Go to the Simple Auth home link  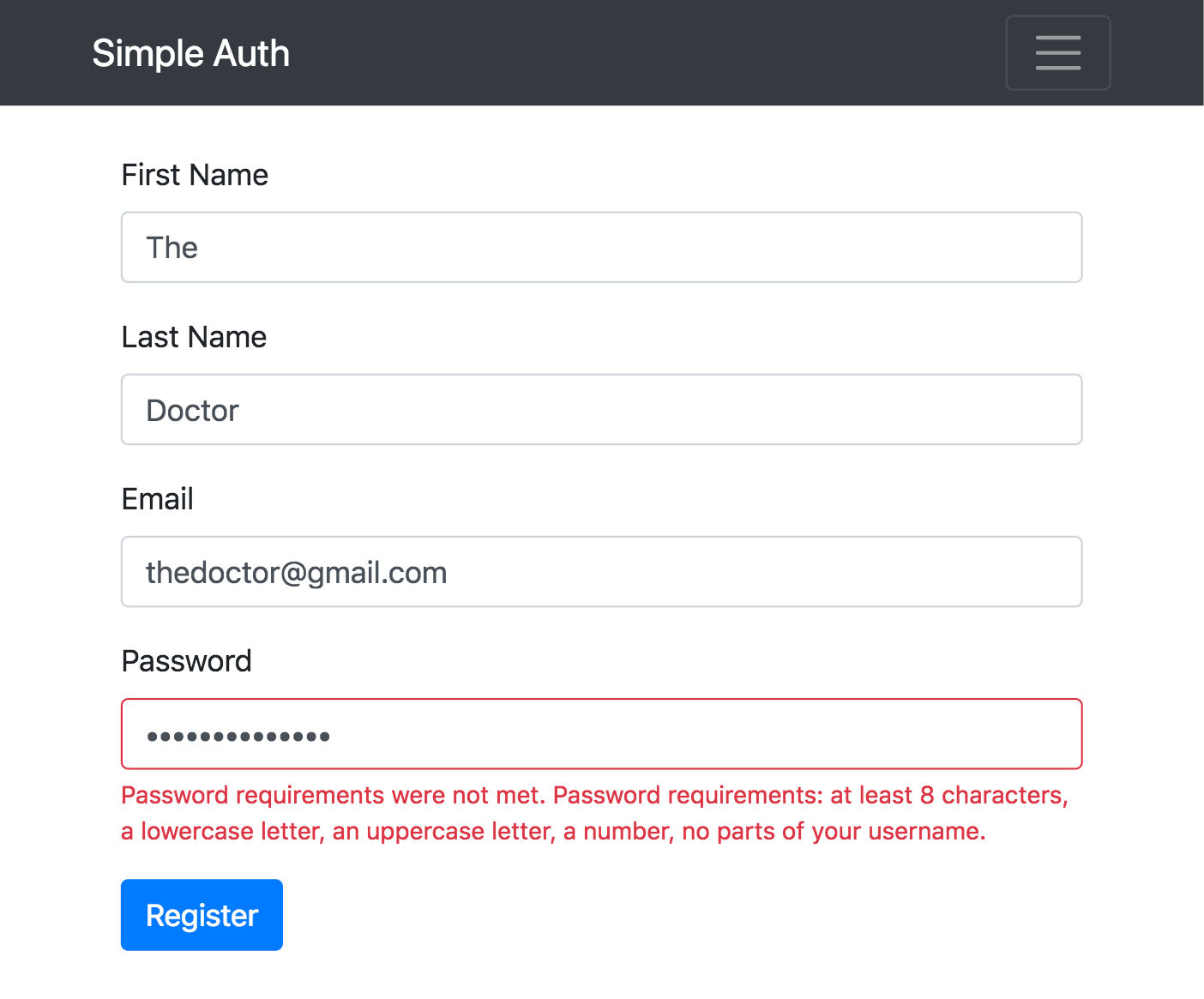point(190,53)
